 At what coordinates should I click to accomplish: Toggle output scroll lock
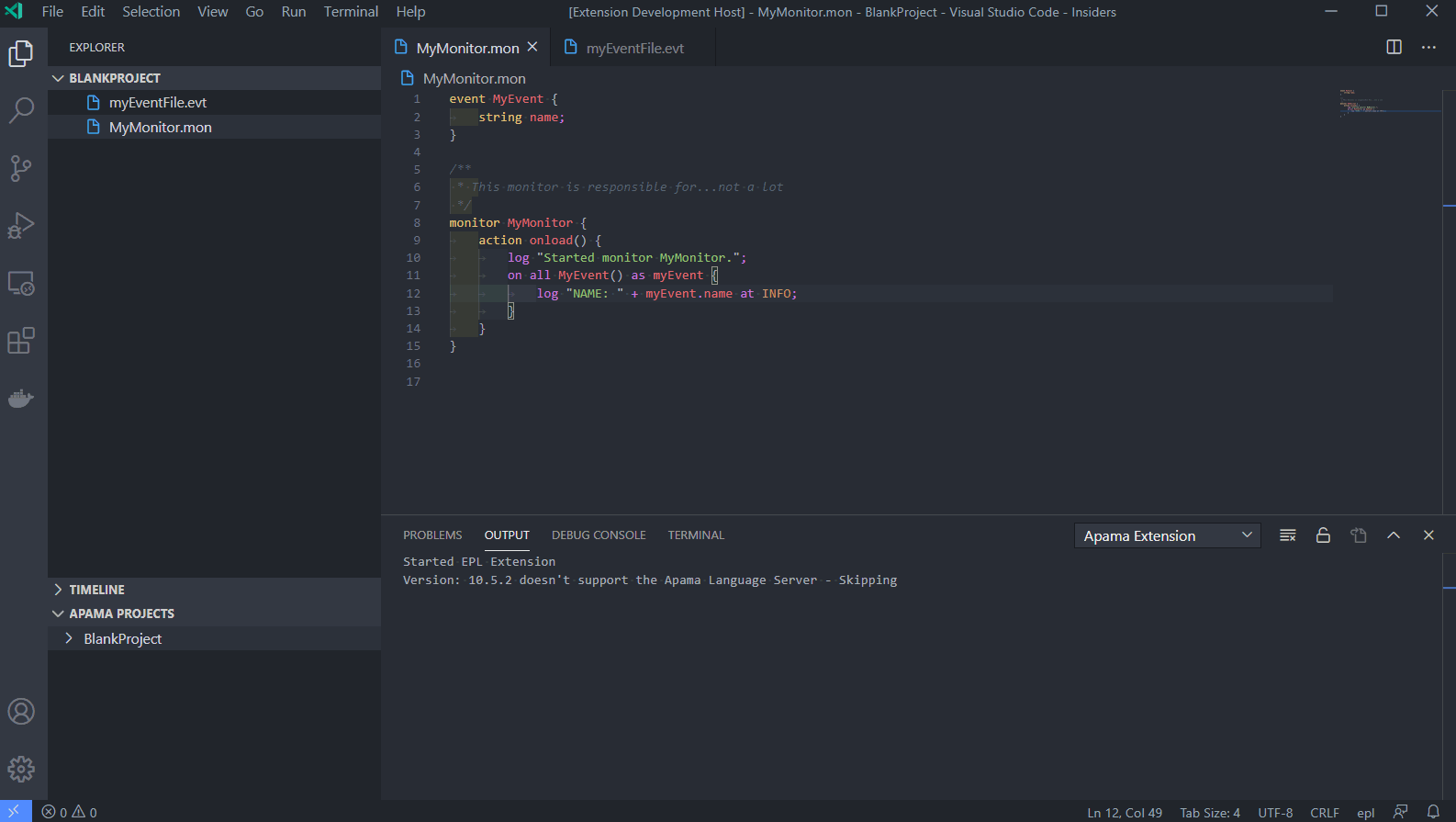(x=1323, y=535)
